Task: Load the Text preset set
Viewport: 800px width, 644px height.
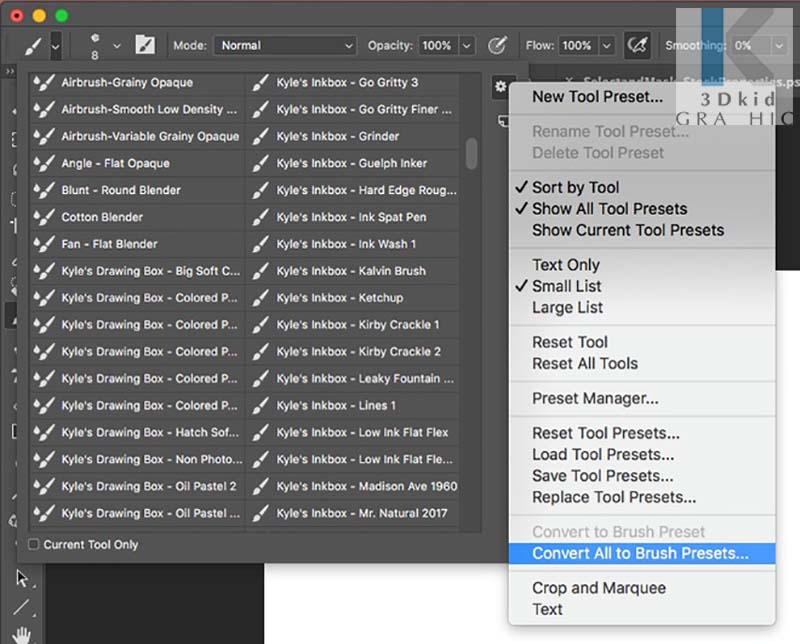Action: coord(642,609)
